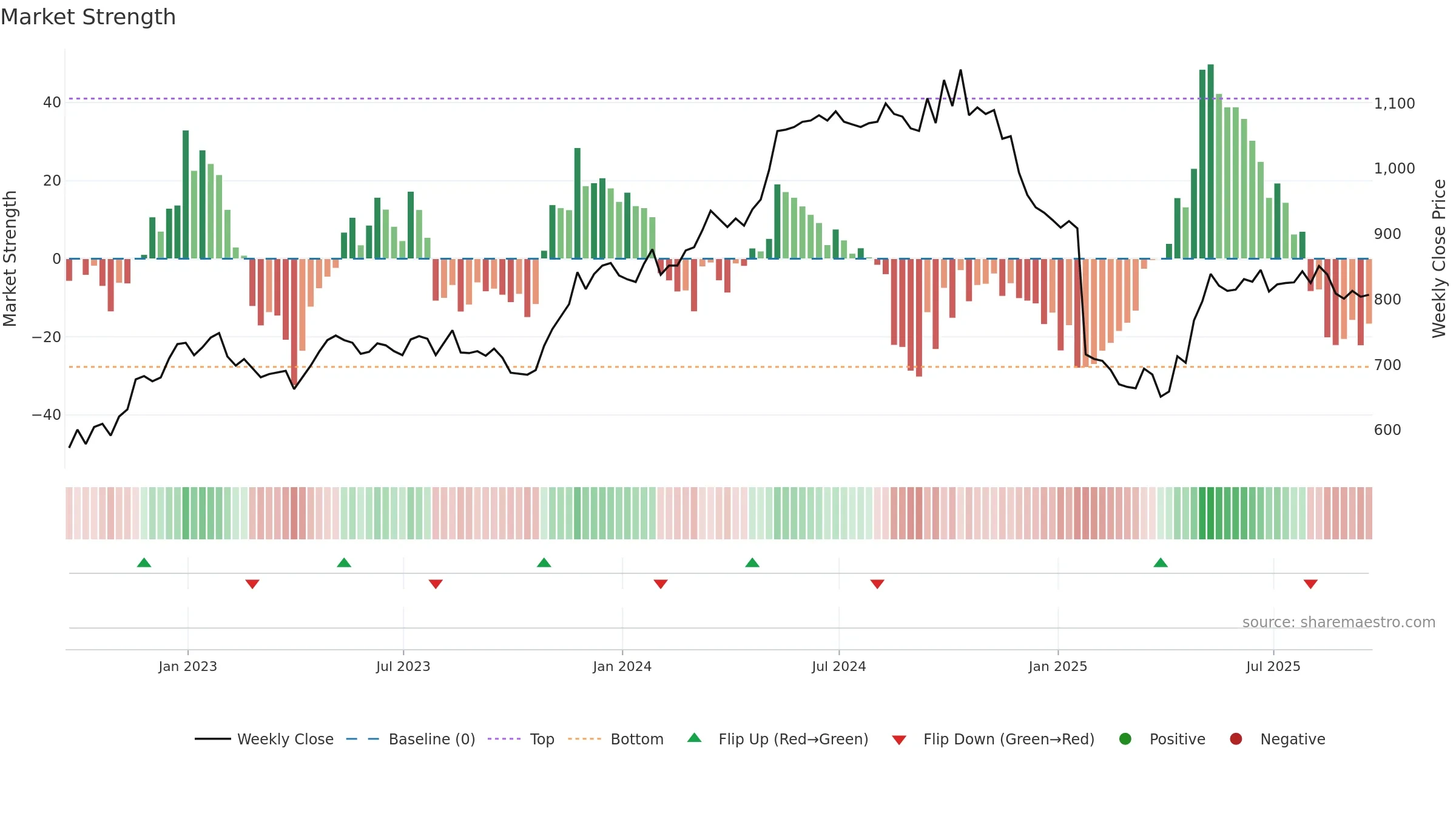Click the green Flip Up legend triangle
Screen dimensions: 1456x819
(695, 738)
